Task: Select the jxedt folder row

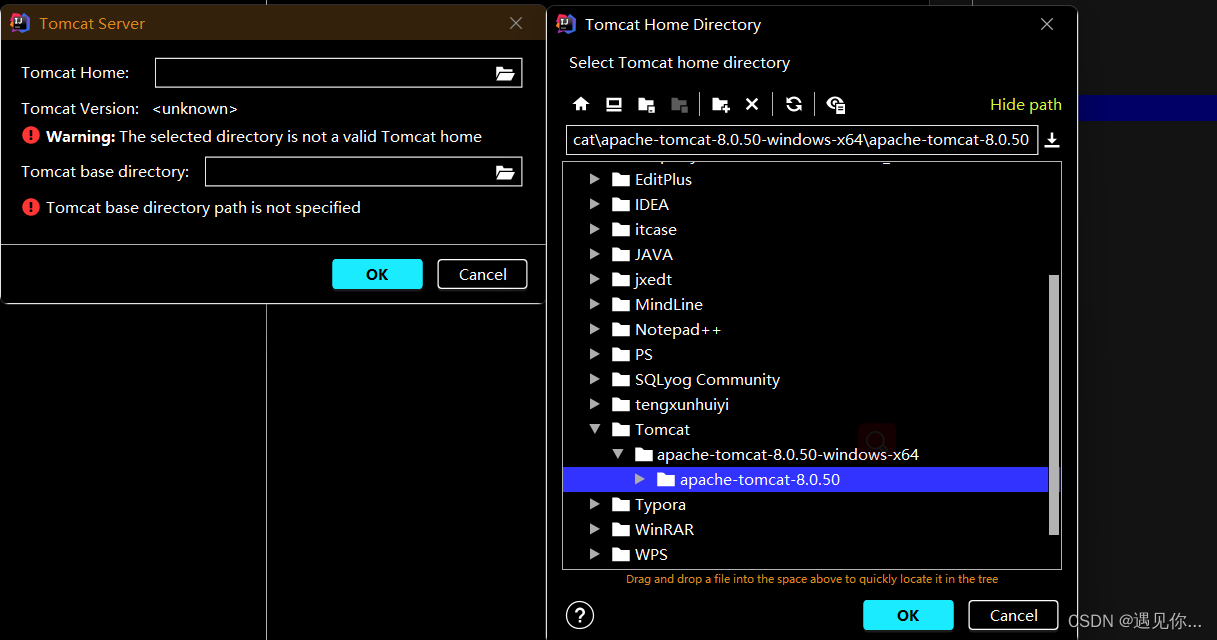Action: [805, 280]
